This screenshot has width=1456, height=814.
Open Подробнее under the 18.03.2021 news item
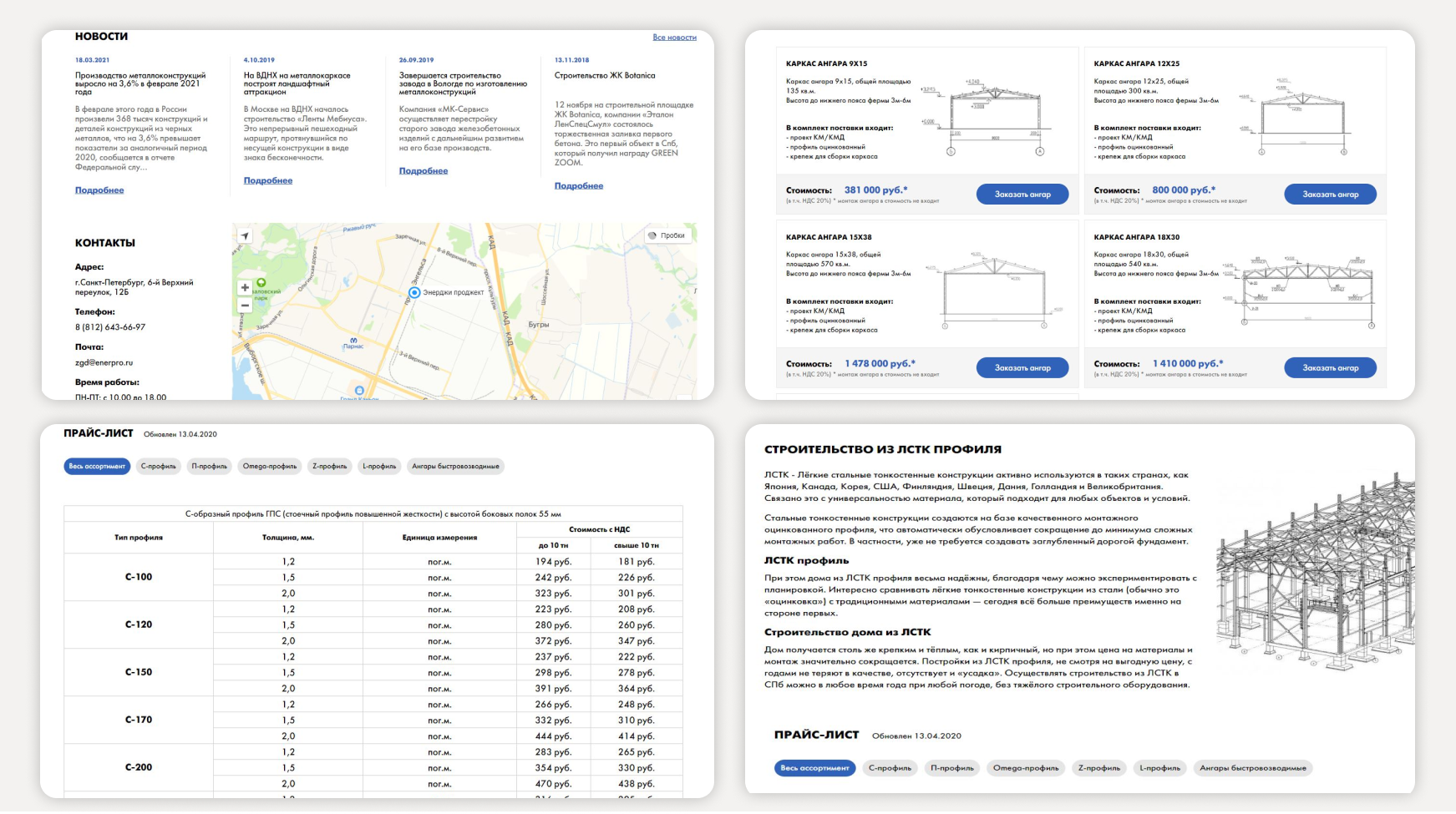pos(99,190)
